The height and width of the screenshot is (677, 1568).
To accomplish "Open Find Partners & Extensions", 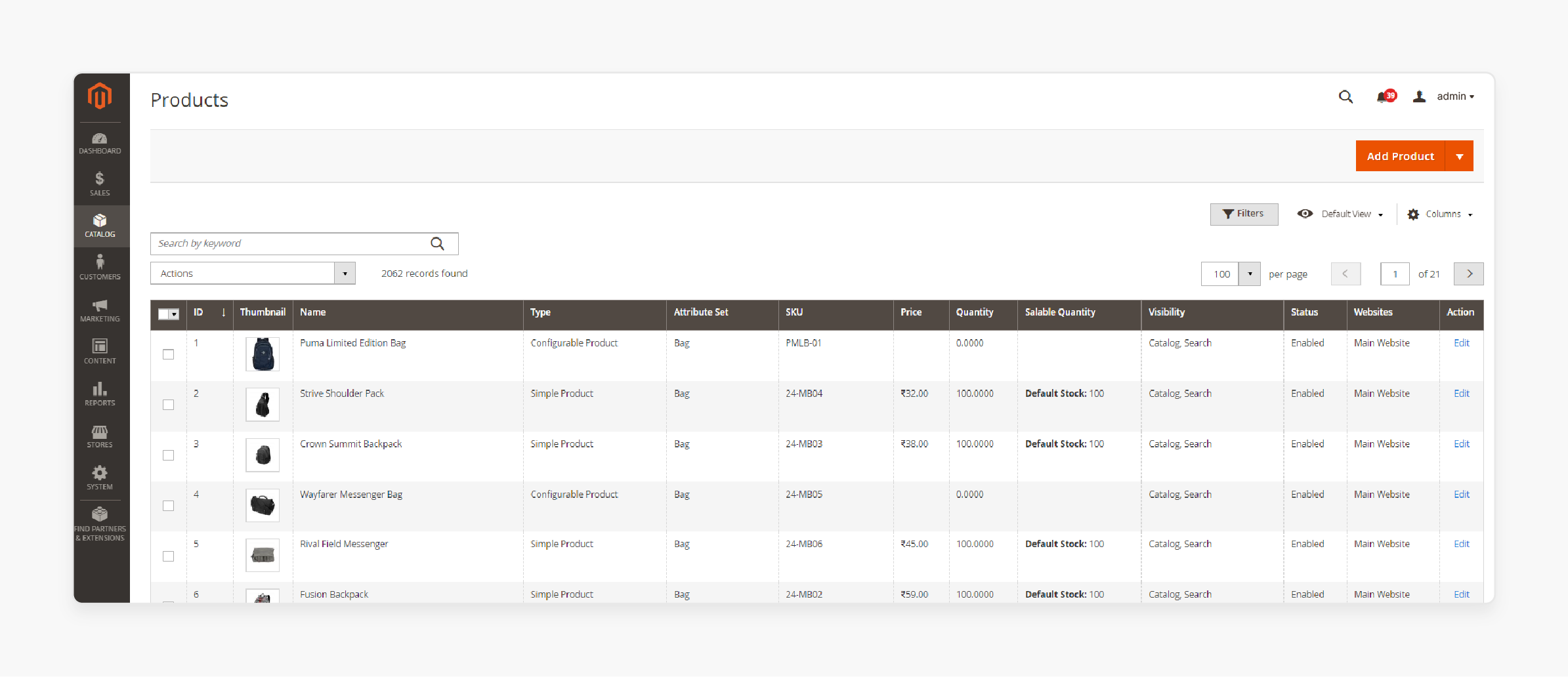I will (100, 523).
